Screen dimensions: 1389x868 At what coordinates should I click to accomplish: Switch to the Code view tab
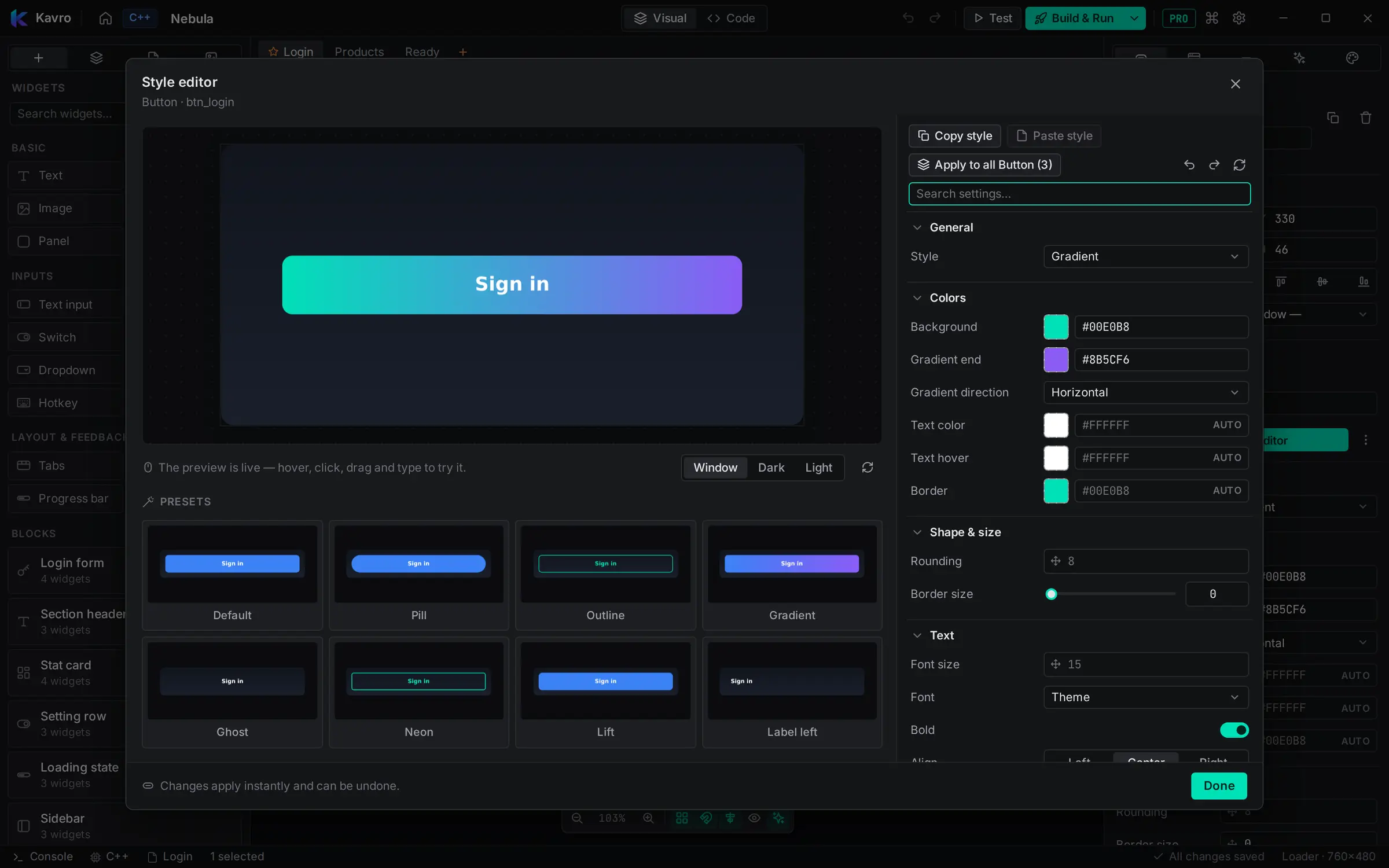point(731,19)
